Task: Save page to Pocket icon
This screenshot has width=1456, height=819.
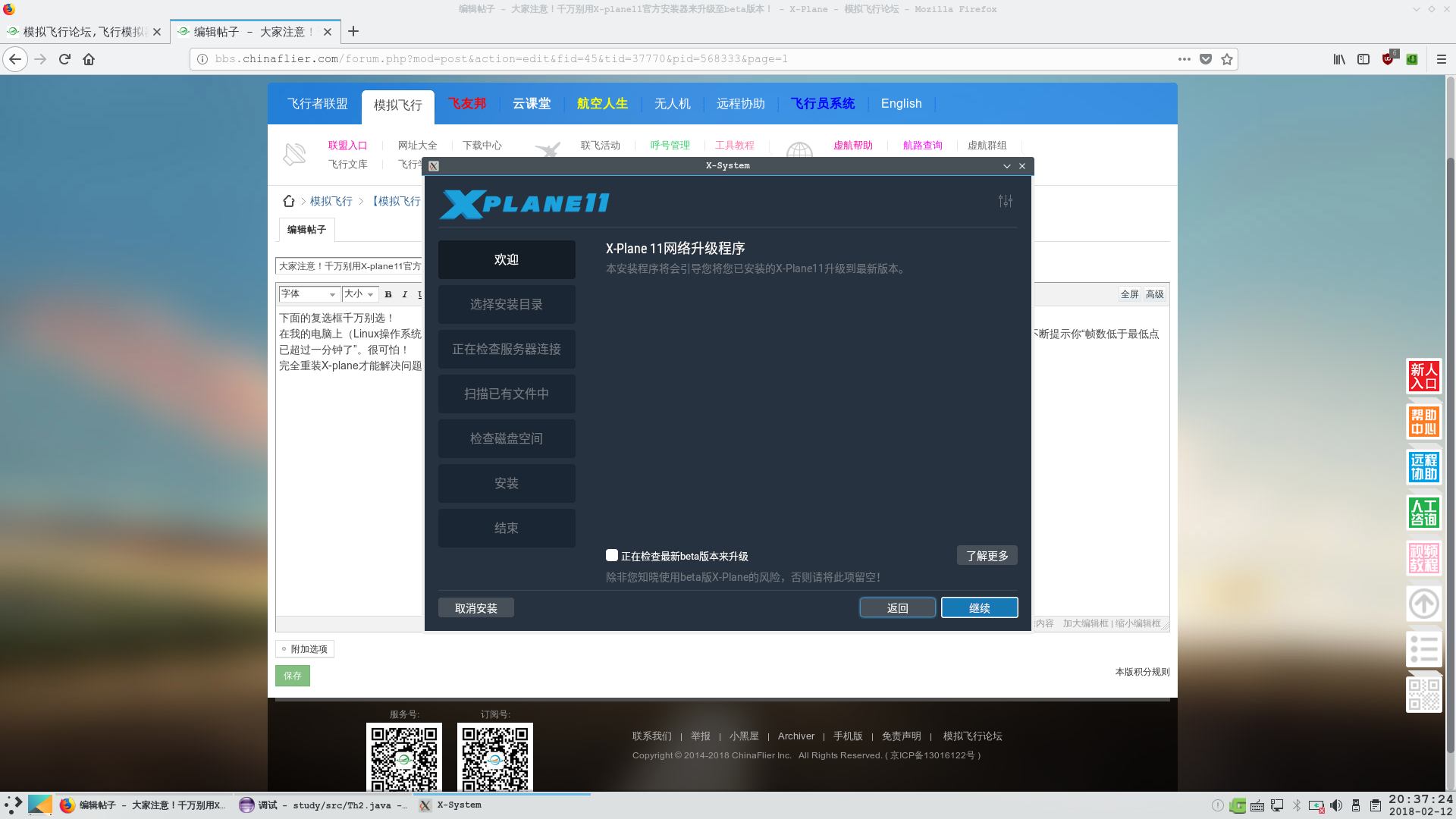Action: coord(1206,59)
